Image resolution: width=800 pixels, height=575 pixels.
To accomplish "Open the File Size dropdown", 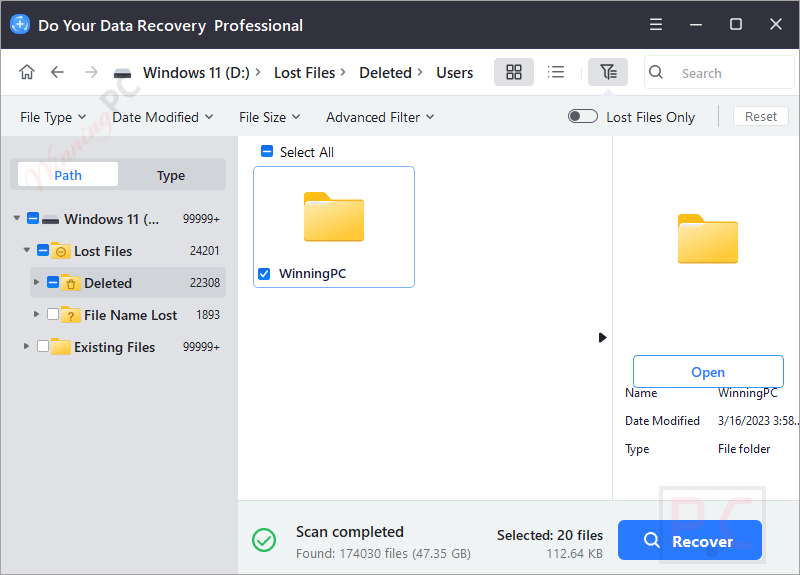I will 269,117.
